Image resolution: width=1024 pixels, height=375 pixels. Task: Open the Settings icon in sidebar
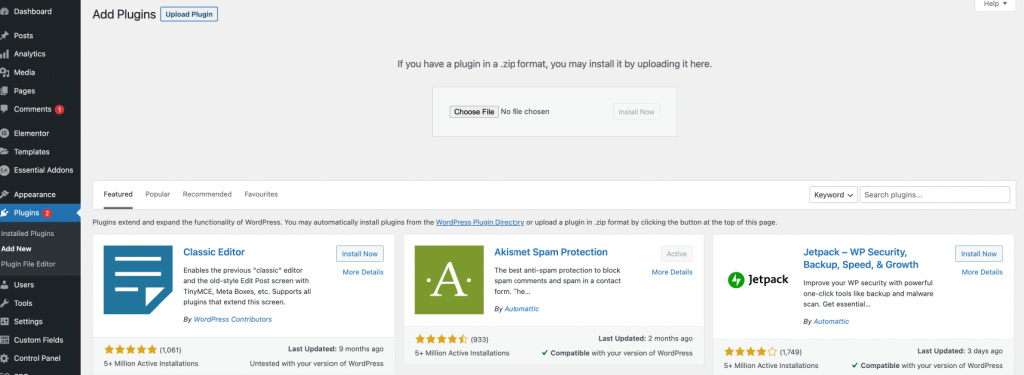click(5, 321)
